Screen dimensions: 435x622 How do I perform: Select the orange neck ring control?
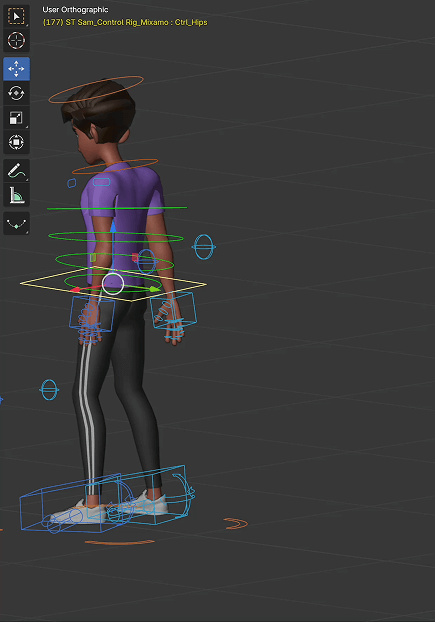(115, 166)
